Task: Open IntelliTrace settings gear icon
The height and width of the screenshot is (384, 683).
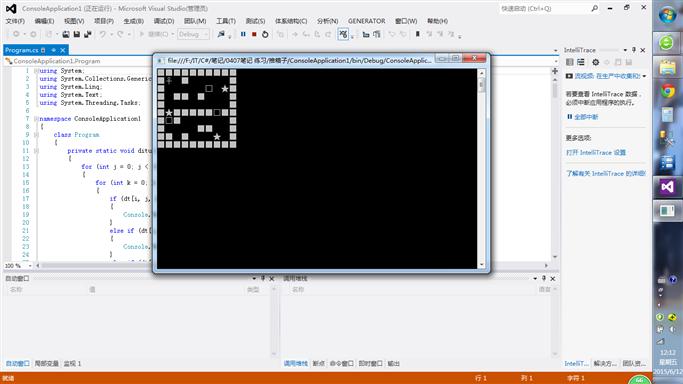Action: point(595,62)
